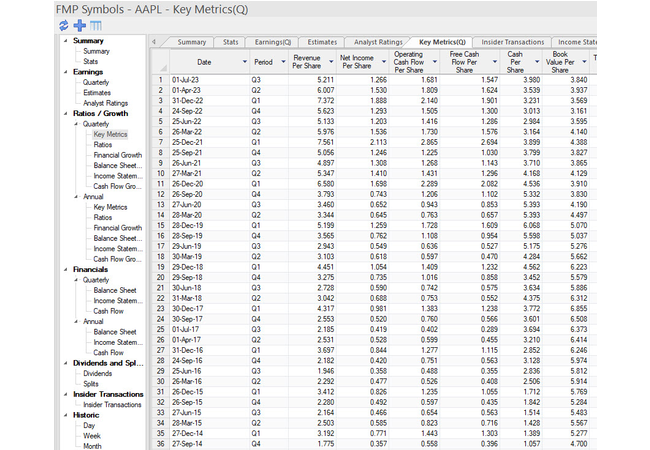Select Estimates under Earnings
The height and width of the screenshot is (450, 650).
point(97,92)
